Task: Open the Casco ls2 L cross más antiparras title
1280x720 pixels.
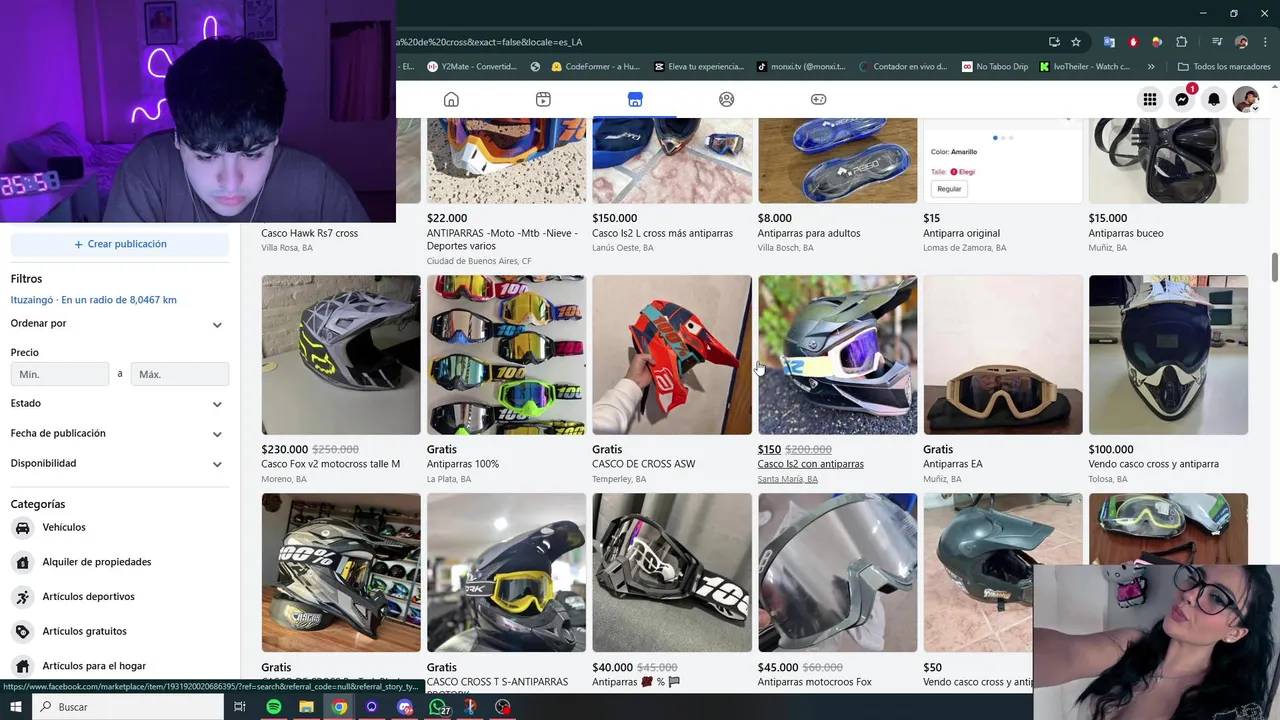Action: click(663, 233)
